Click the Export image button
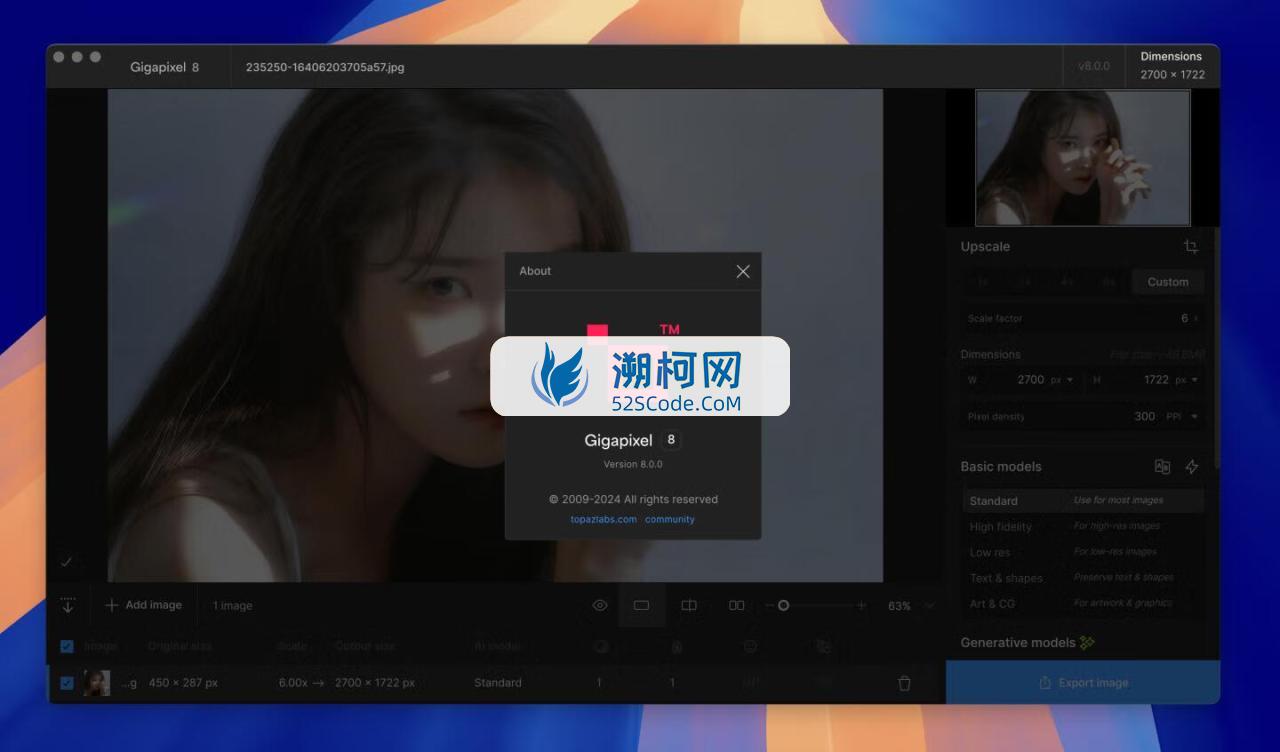This screenshot has width=1280, height=752. click(1083, 682)
